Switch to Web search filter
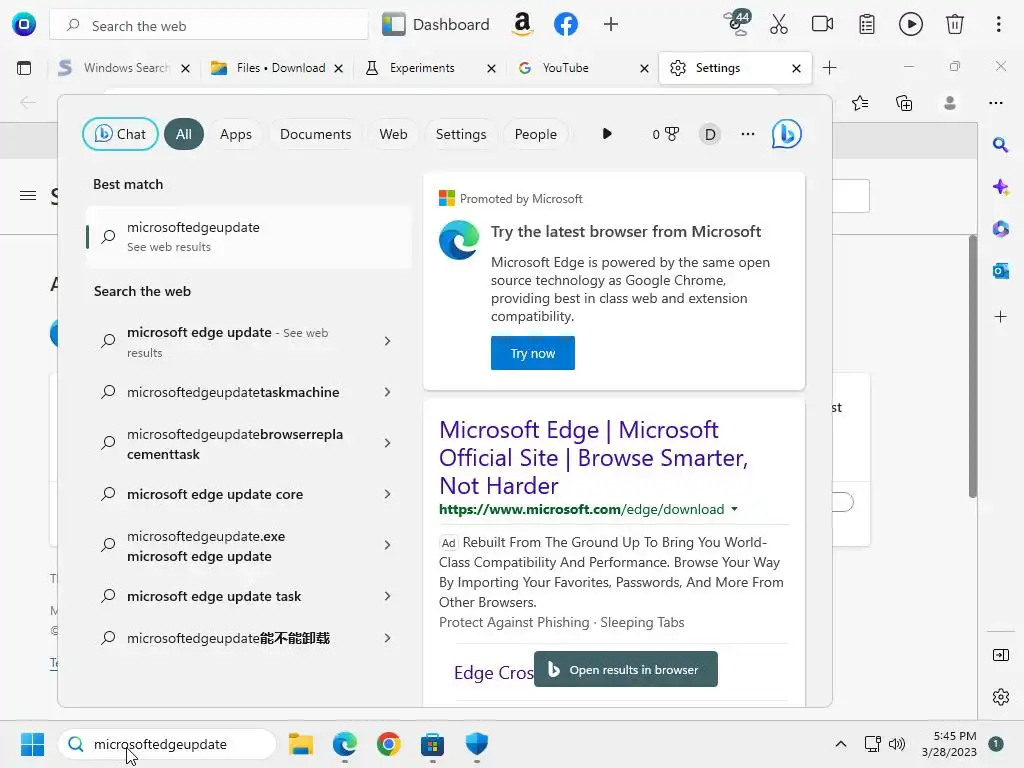Image resolution: width=1024 pixels, height=768 pixels. (x=393, y=134)
